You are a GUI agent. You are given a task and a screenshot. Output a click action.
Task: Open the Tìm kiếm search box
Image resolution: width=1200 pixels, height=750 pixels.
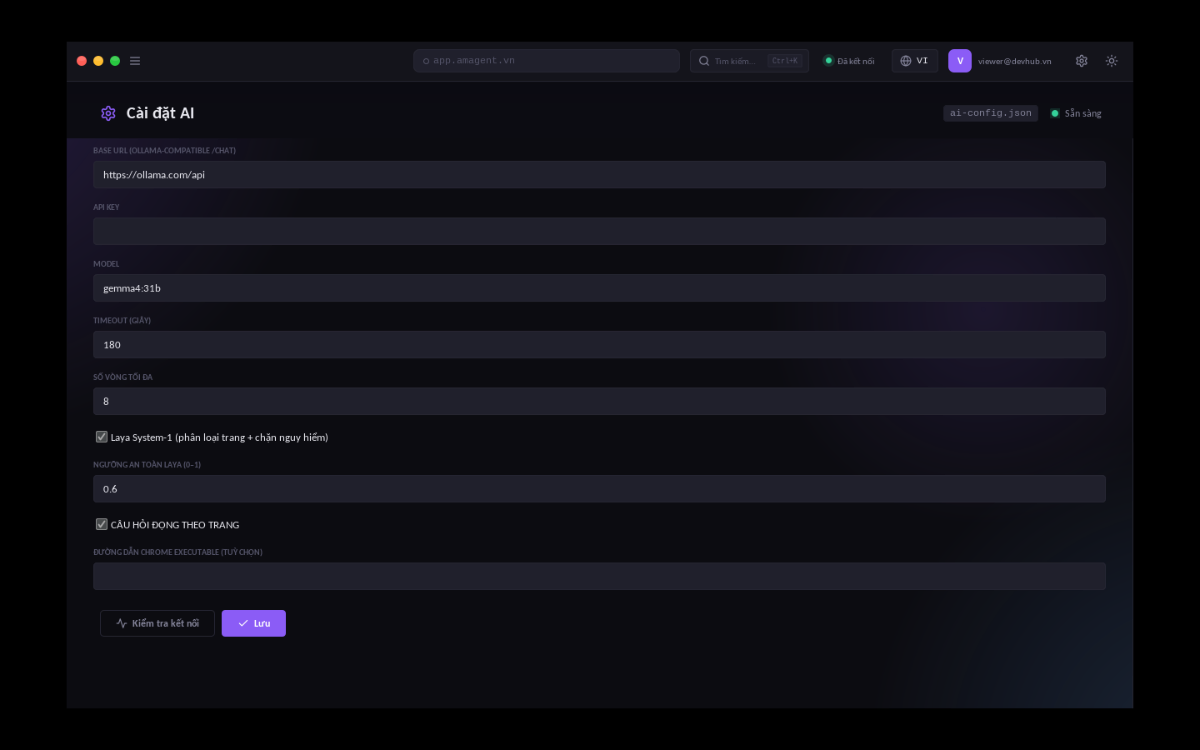[x=749, y=61]
